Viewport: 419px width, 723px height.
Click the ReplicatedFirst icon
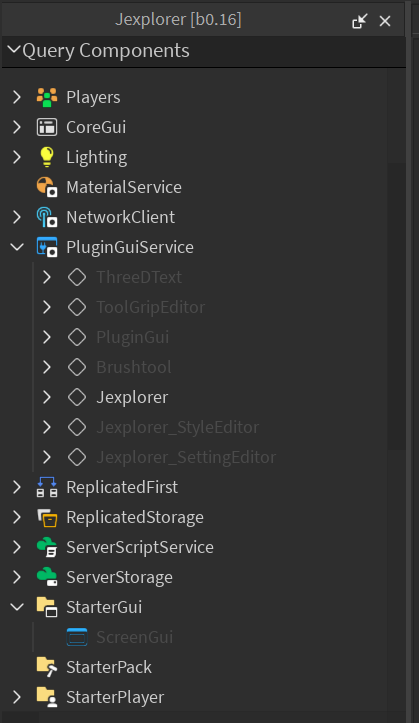tap(47, 487)
